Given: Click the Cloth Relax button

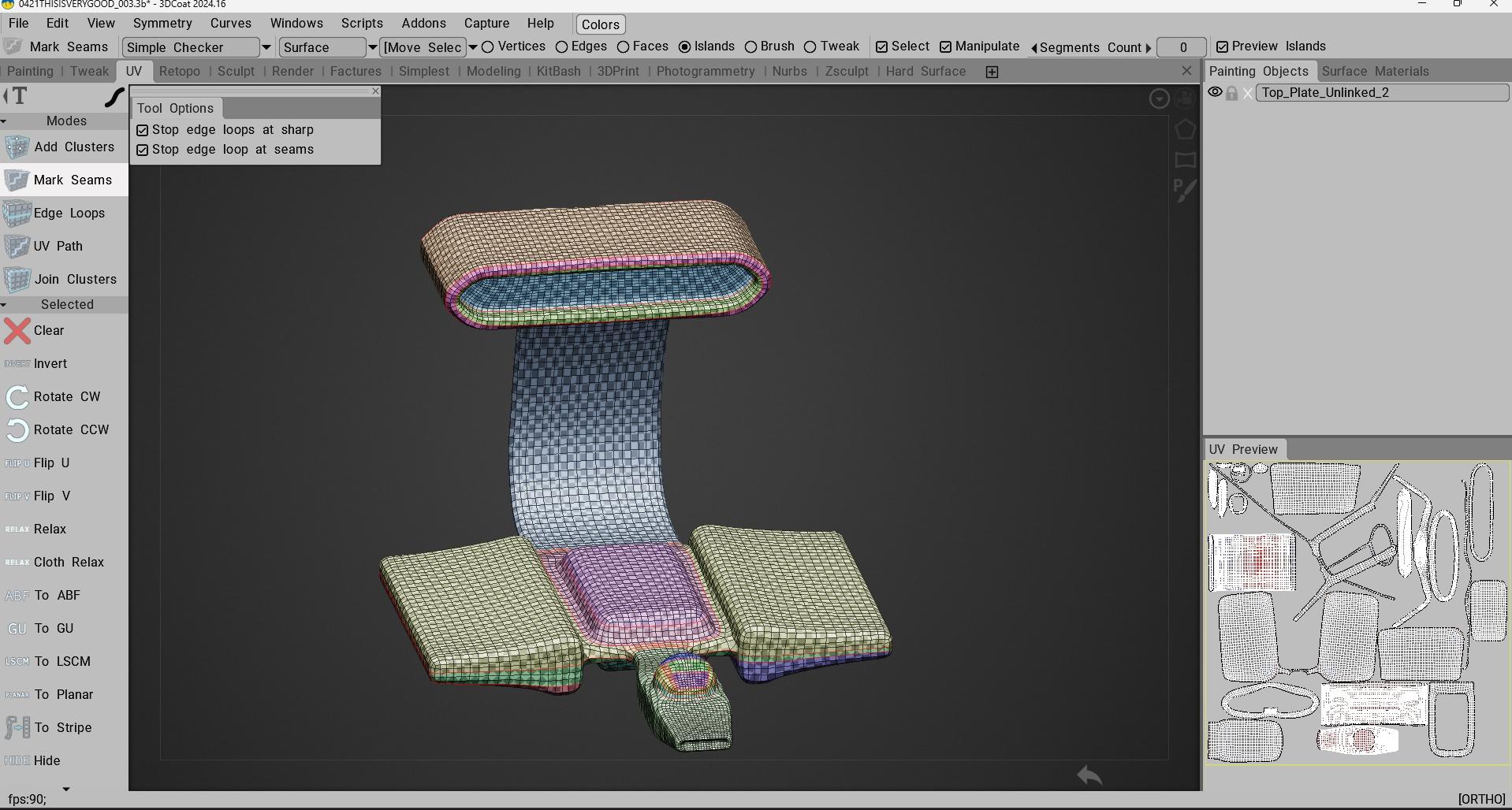Looking at the screenshot, I should coord(69,563).
